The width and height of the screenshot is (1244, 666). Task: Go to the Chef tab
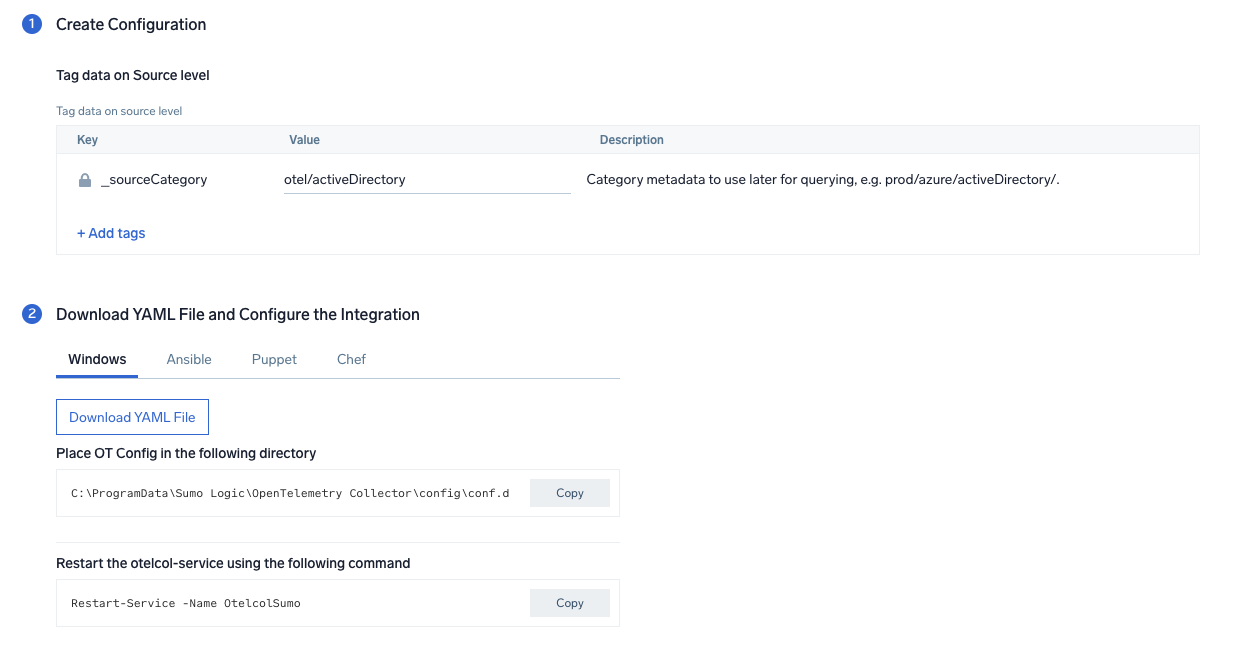tap(351, 359)
